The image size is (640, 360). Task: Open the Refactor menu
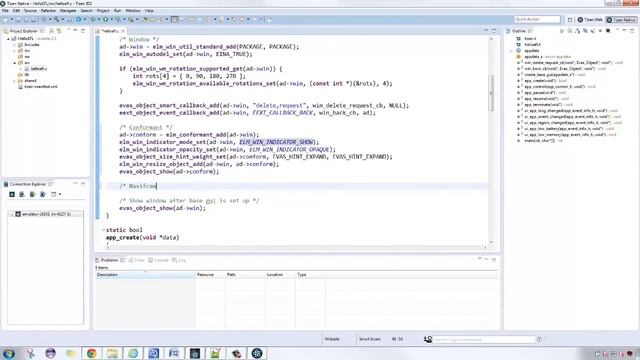click(x=48, y=11)
